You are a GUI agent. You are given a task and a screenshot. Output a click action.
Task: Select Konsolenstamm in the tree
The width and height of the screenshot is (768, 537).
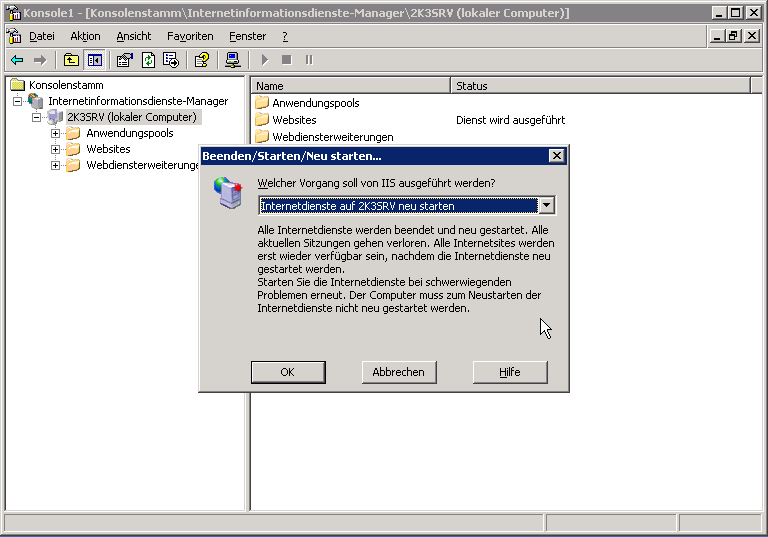[x=66, y=85]
